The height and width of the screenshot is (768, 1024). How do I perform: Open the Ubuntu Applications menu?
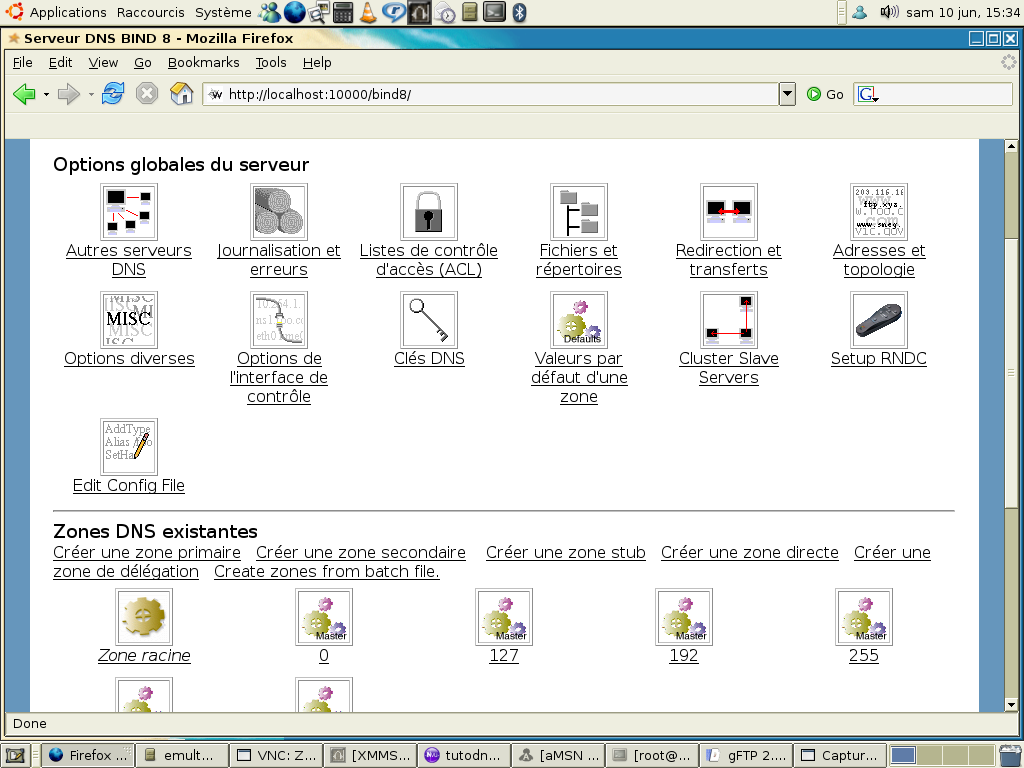68,12
